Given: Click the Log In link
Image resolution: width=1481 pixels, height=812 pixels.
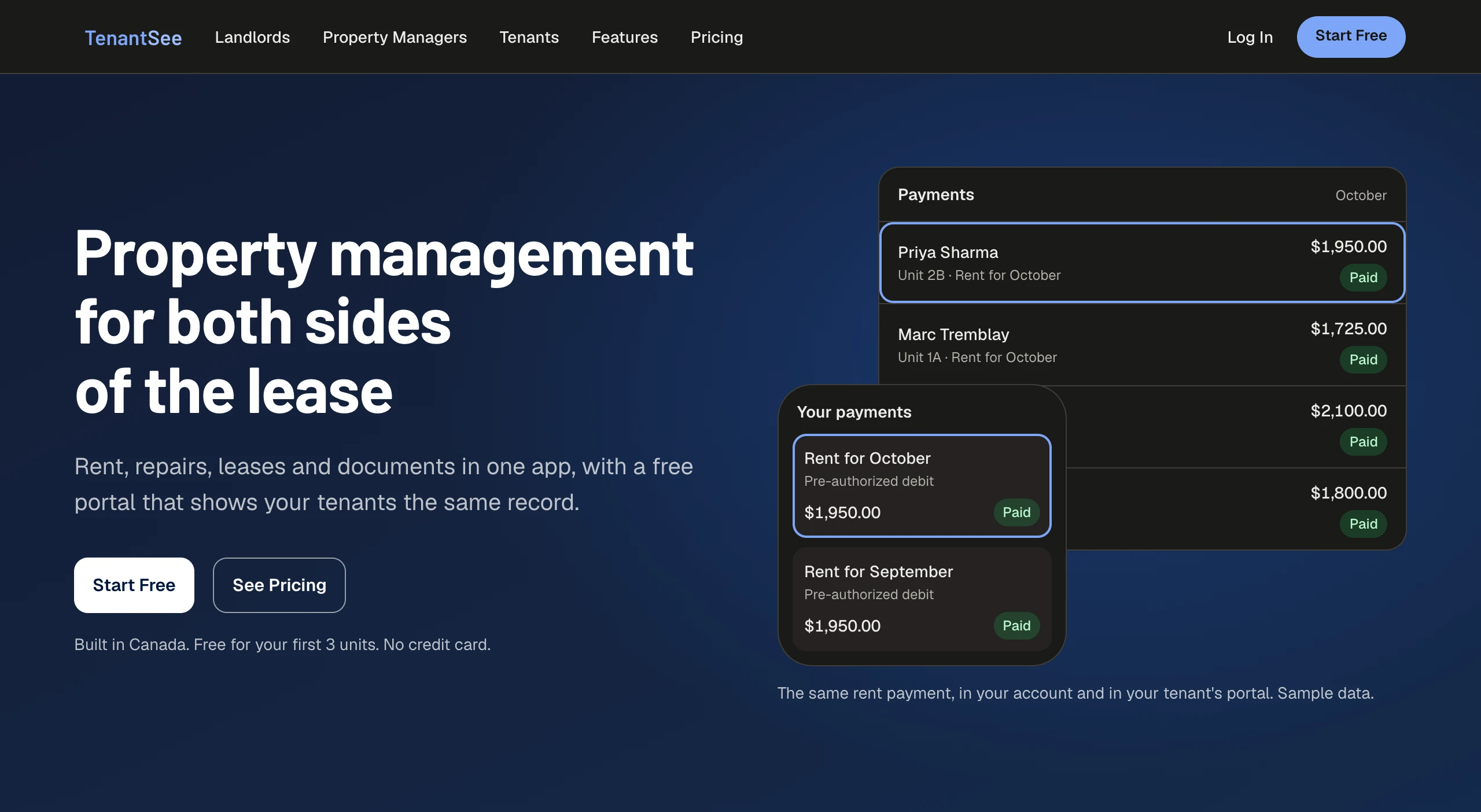Looking at the screenshot, I should pyautogui.click(x=1250, y=37).
